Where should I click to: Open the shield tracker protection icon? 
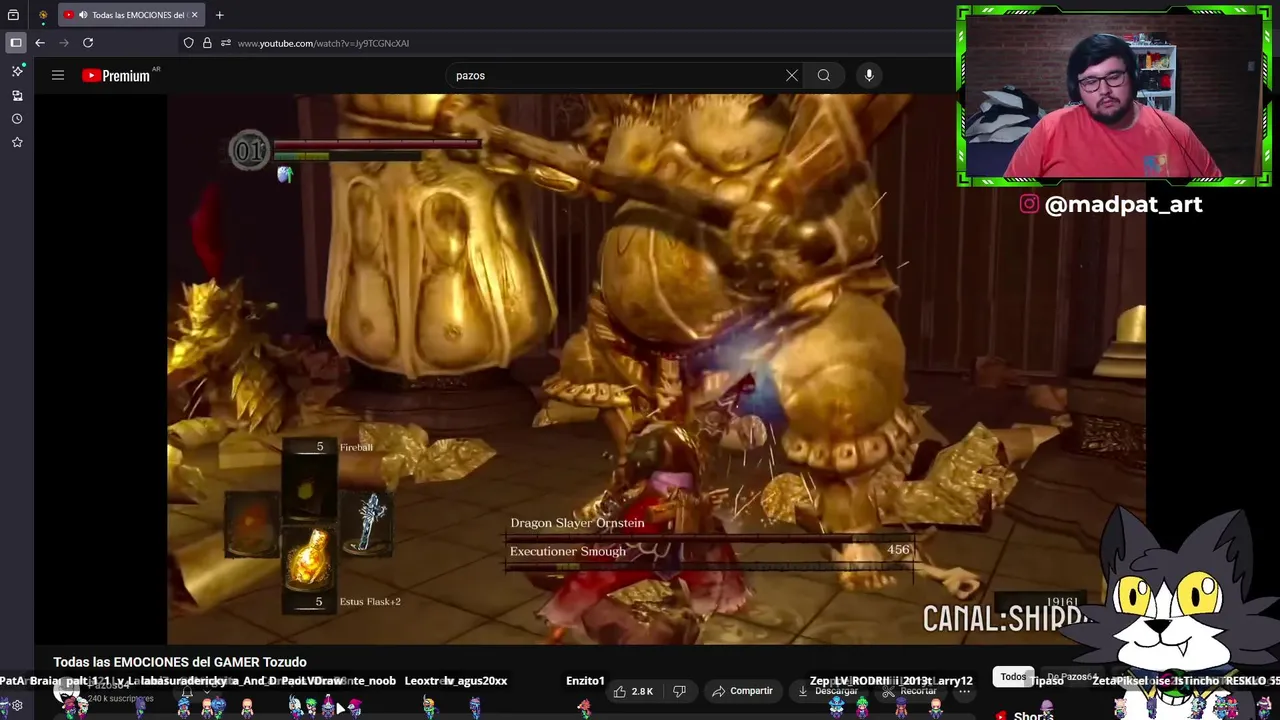[188, 43]
